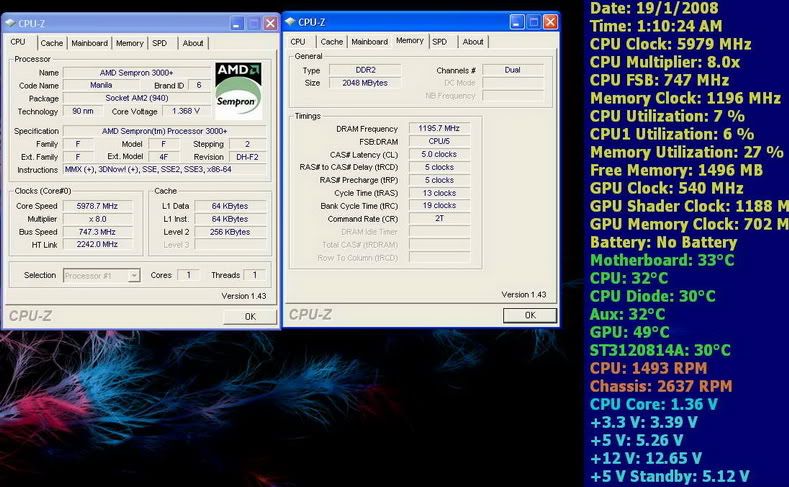Click the Memory tab in left window
The height and width of the screenshot is (487, 789).
click(x=129, y=43)
